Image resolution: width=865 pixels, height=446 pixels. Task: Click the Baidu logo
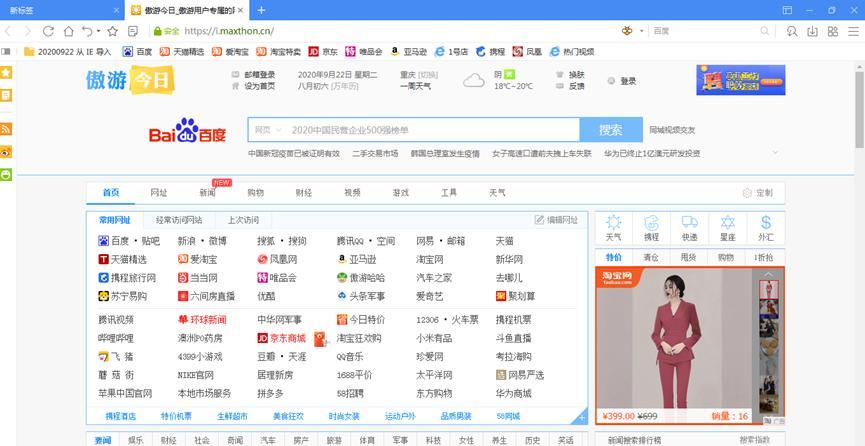[x=188, y=130]
